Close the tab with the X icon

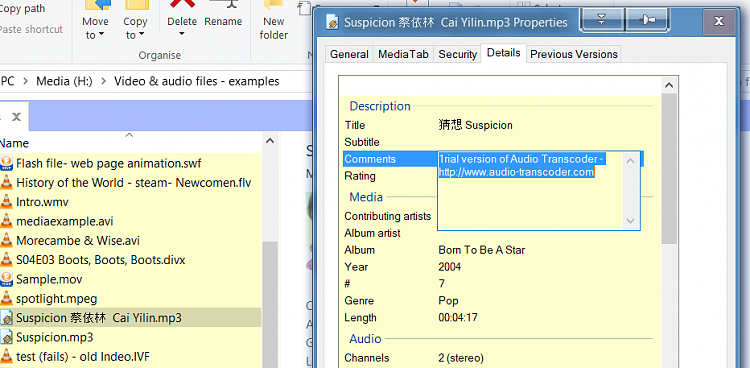coord(16,116)
